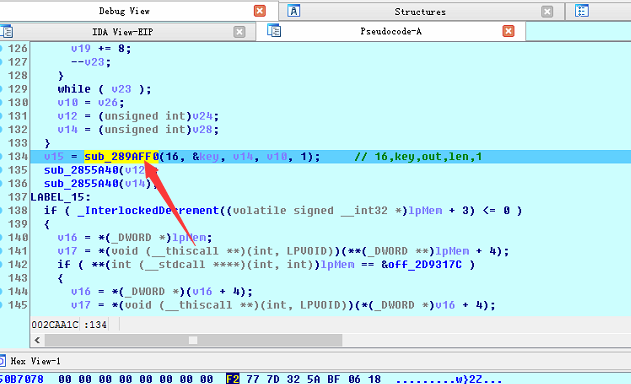Click the Pseudocode-A tab icon
631x384 pixels.
coord(274,30)
